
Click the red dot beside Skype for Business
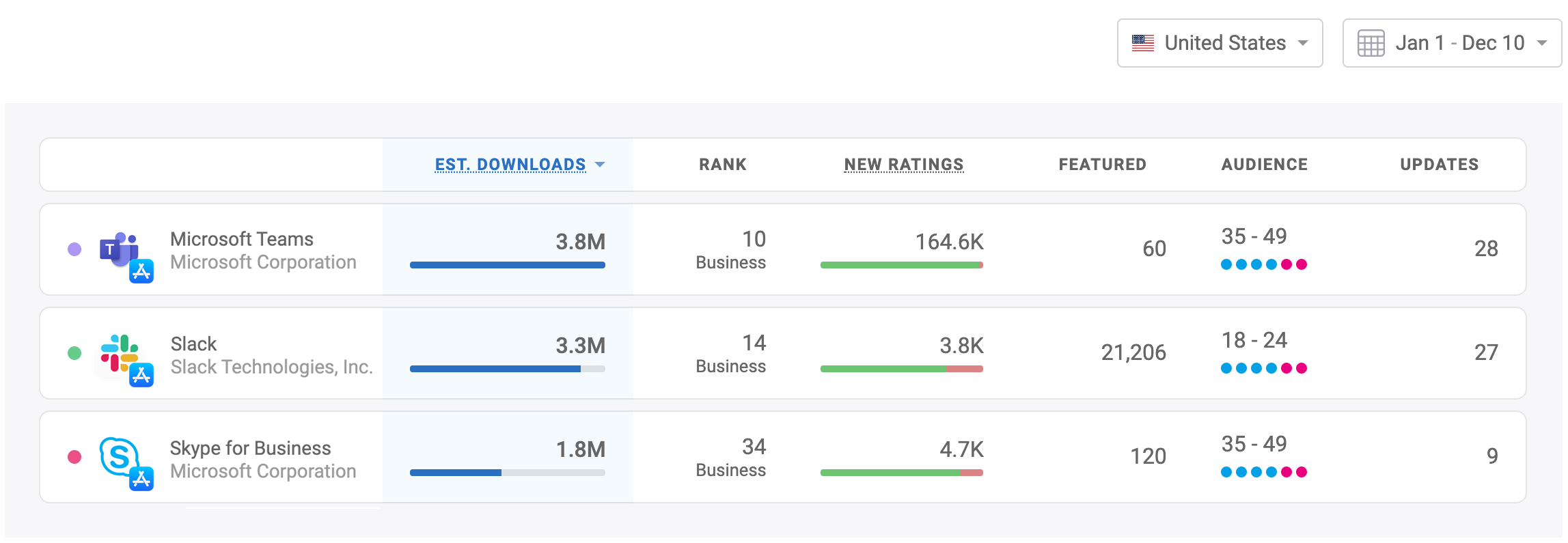[x=74, y=457]
